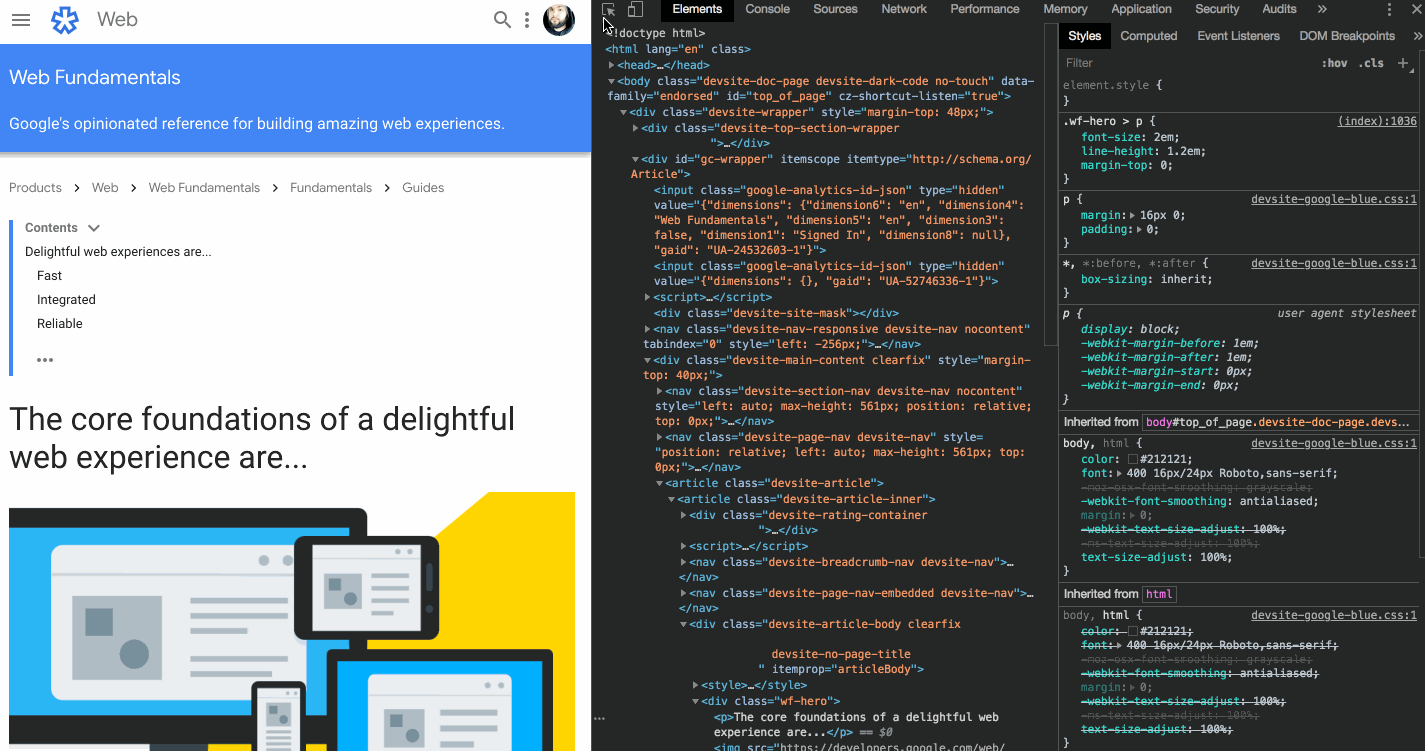Collapse the devsite-main-content div node
This screenshot has height=751, width=1425.
click(x=648, y=360)
